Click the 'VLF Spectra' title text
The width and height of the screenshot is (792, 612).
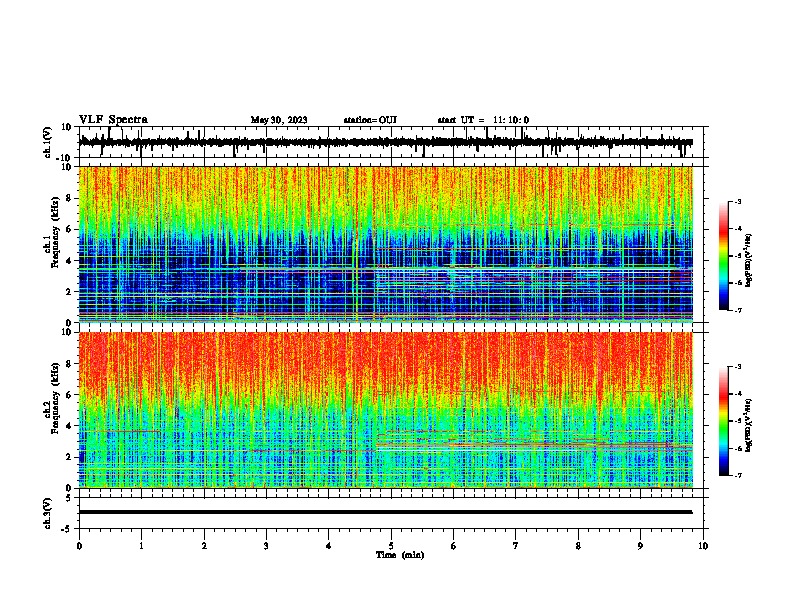tap(113, 120)
